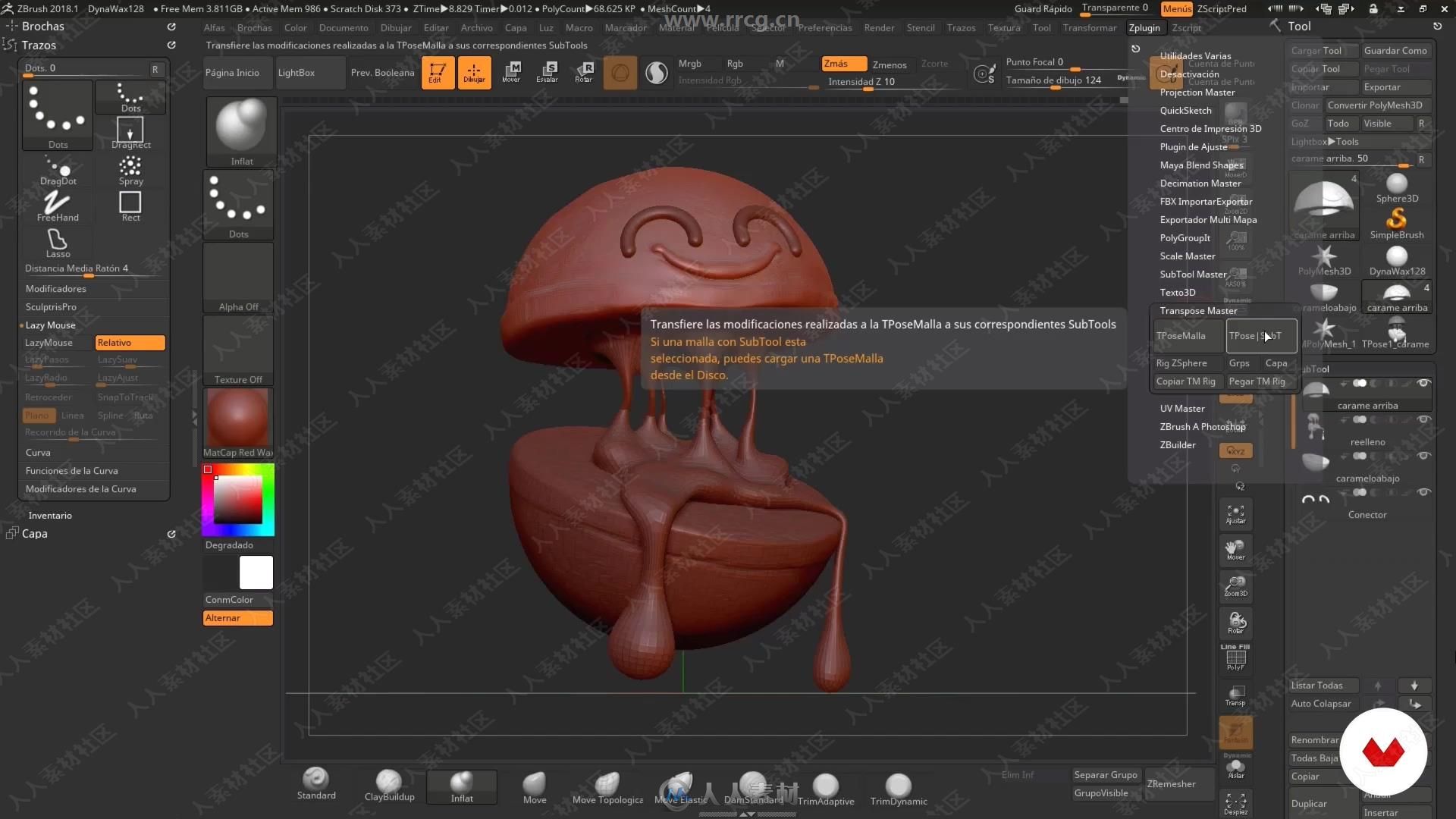Screen dimensions: 1456x819
Task: Open the Zplugin menu
Action: pos(1143,27)
